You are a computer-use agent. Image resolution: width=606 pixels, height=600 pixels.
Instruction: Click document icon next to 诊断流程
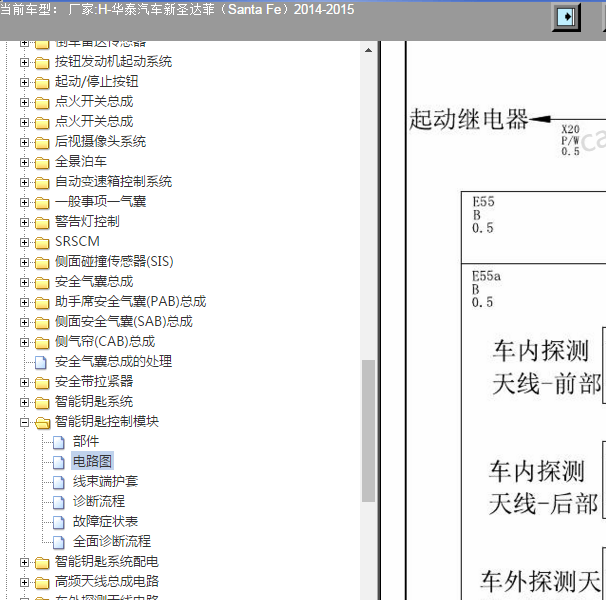(x=58, y=503)
